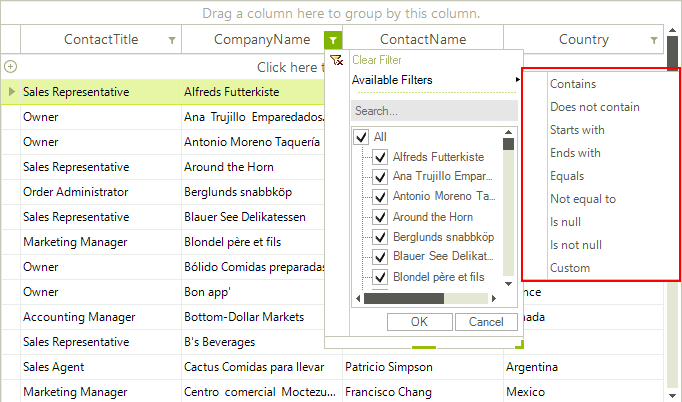Screen dimensions: 682x402
Task: Expand the Available Filters submenu arrow
Action: 518,79
